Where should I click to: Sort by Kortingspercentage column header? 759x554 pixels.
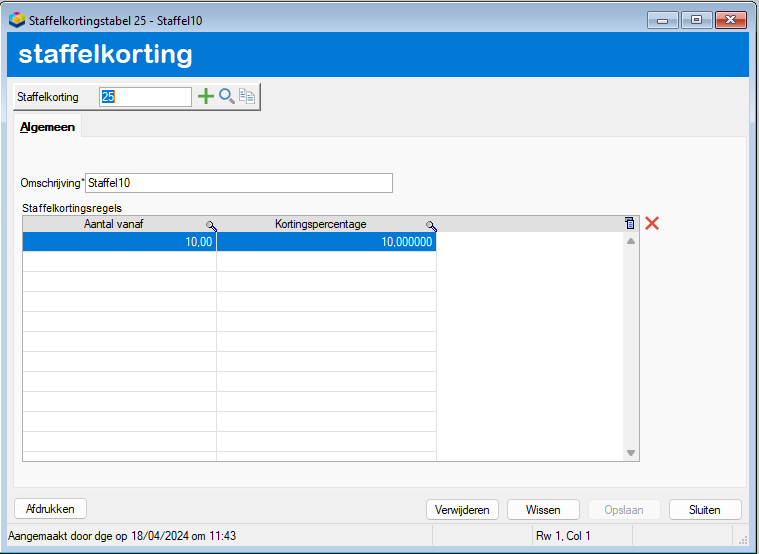pyautogui.click(x=320, y=224)
